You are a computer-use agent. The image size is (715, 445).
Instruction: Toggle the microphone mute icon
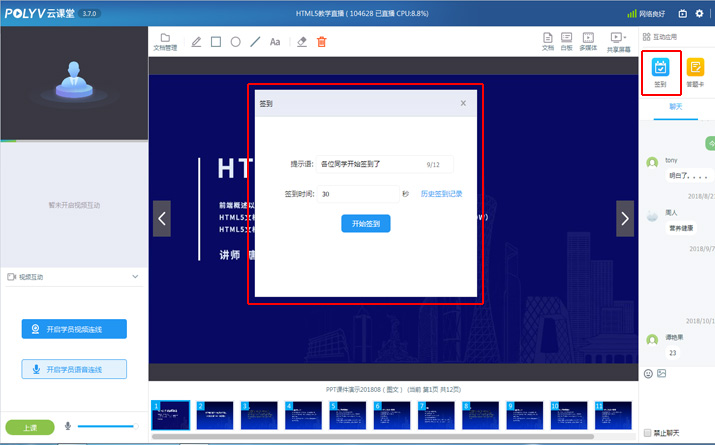tap(68, 426)
